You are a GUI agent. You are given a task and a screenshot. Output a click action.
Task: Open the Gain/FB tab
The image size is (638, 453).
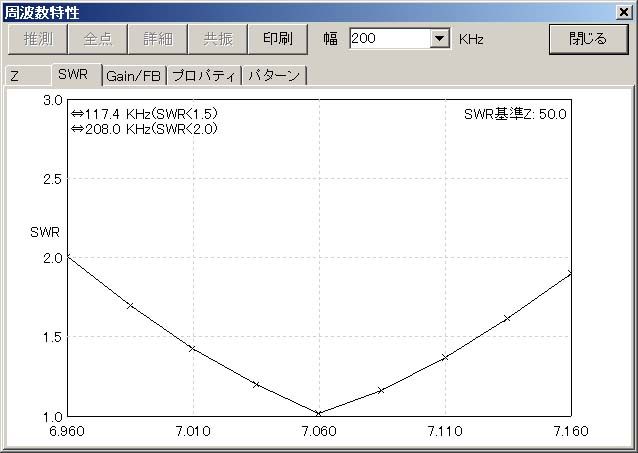pyautogui.click(x=133, y=76)
